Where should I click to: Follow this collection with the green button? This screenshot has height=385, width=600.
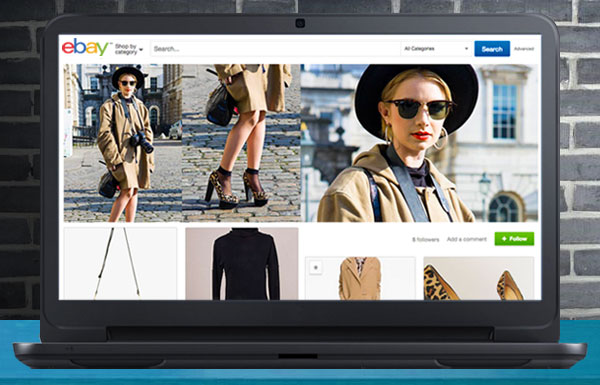pyautogui.click(x=514, y=239)
